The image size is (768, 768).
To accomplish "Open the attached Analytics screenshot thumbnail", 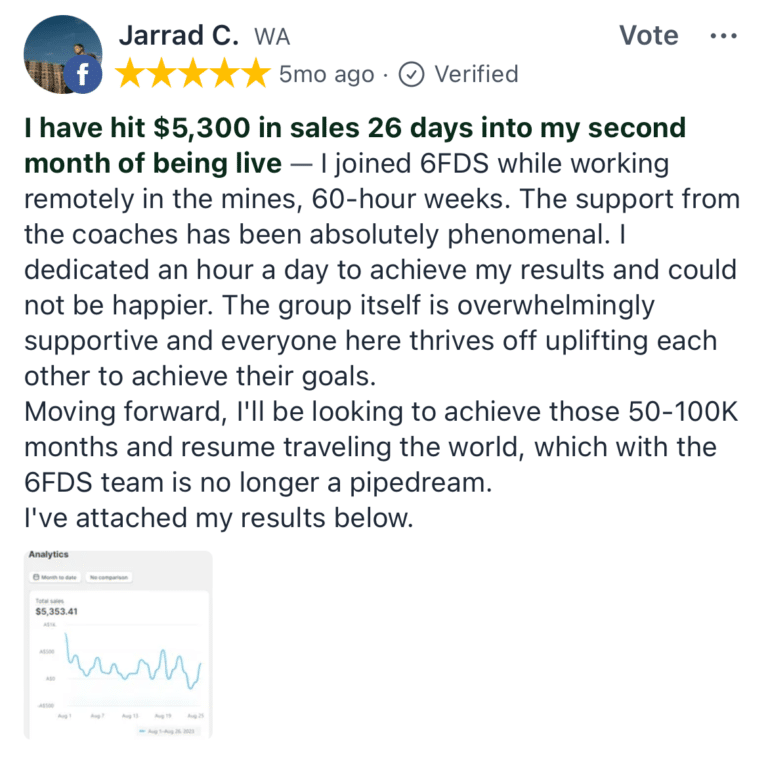I will tap(118, 644).
